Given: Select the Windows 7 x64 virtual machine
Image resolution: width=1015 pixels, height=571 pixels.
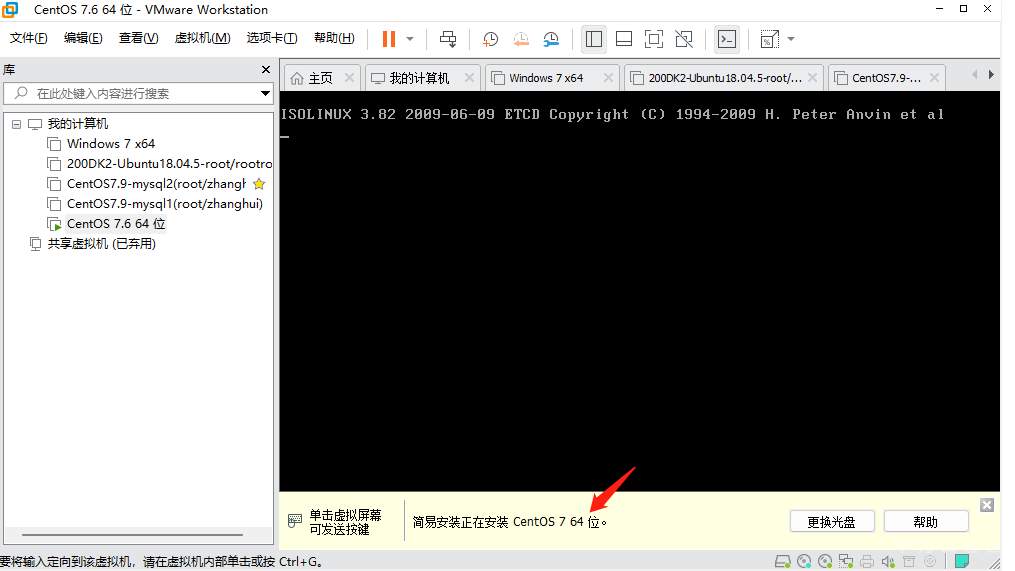Looking at the screenshot, I should coord(111,144).
